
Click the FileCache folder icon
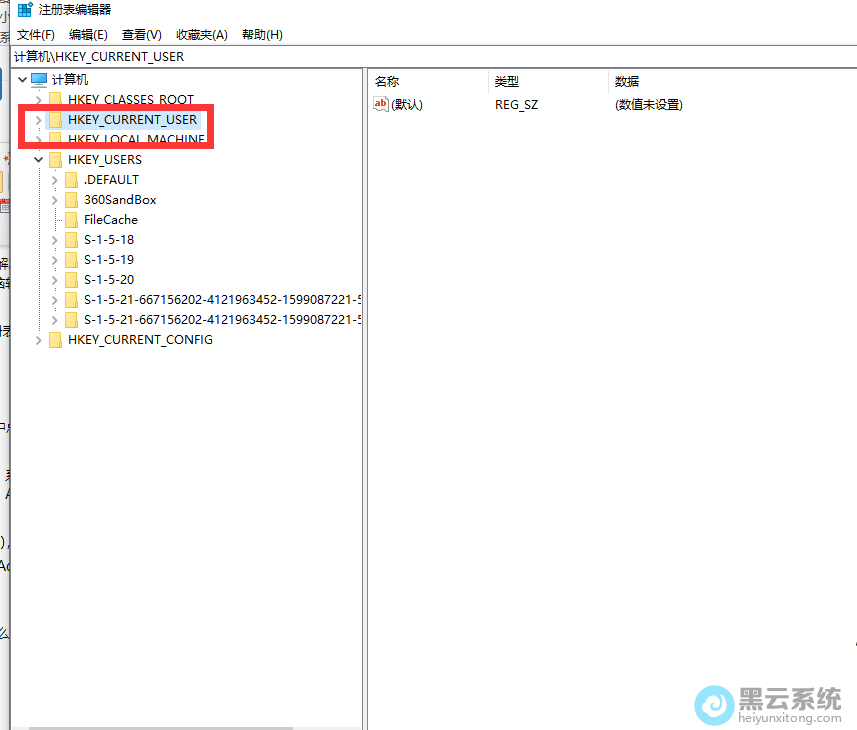tap(71, 220)
